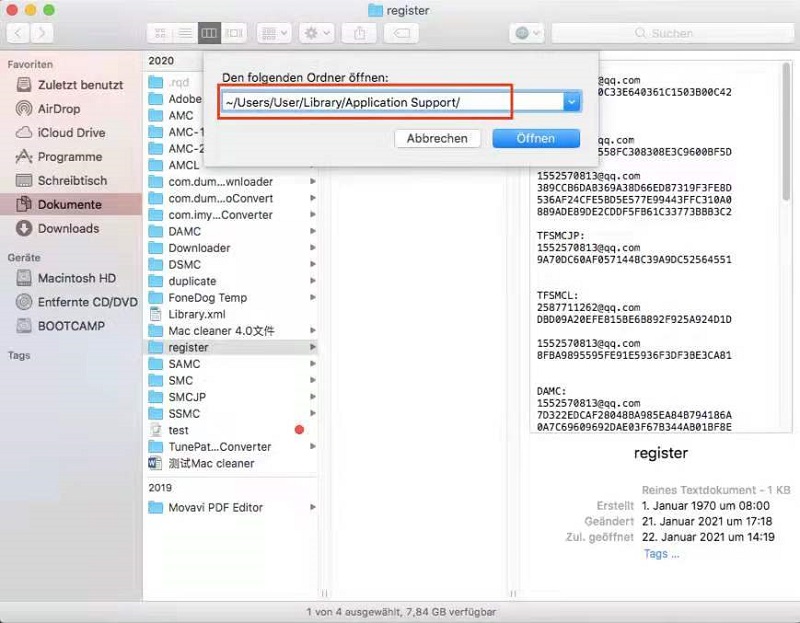
Task: Click the preview pane scrollbar
Action: pos(786,133)
